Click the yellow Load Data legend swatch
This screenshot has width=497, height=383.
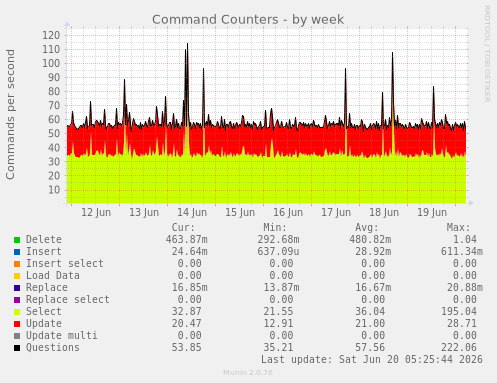[x=17, y=276]
